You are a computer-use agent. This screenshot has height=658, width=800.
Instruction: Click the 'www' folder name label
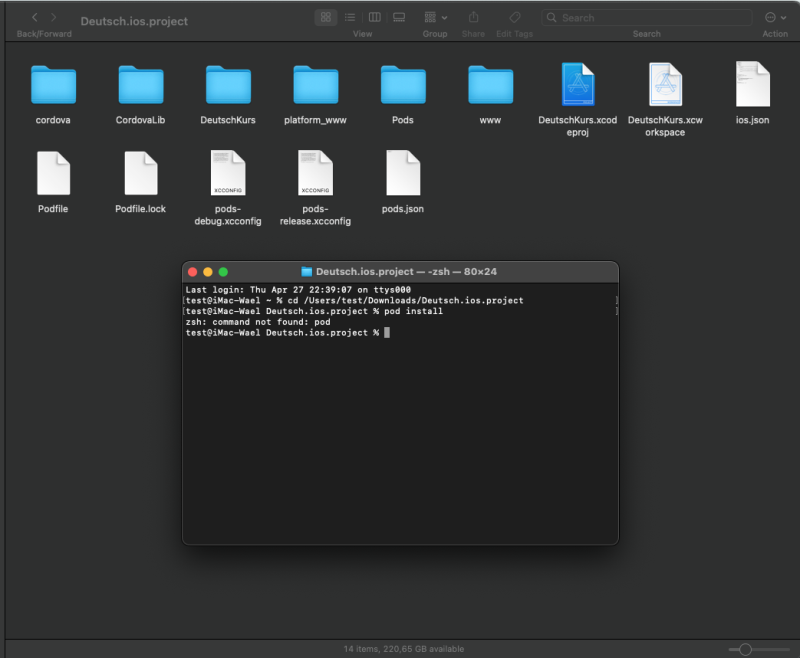pyautogui.click(x=490, y=120)
